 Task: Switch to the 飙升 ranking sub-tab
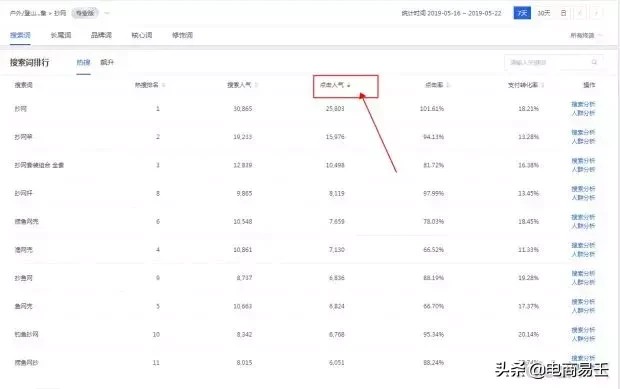[107, 62]
